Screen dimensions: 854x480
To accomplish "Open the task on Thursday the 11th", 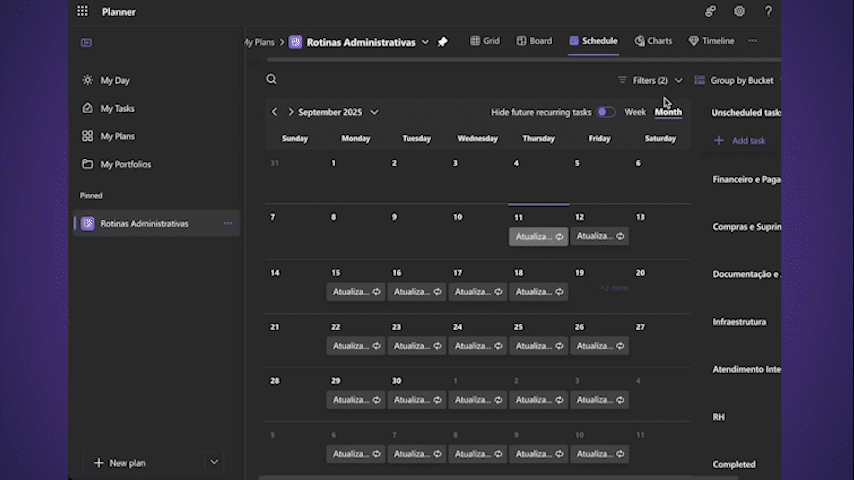I will [538, 237].
